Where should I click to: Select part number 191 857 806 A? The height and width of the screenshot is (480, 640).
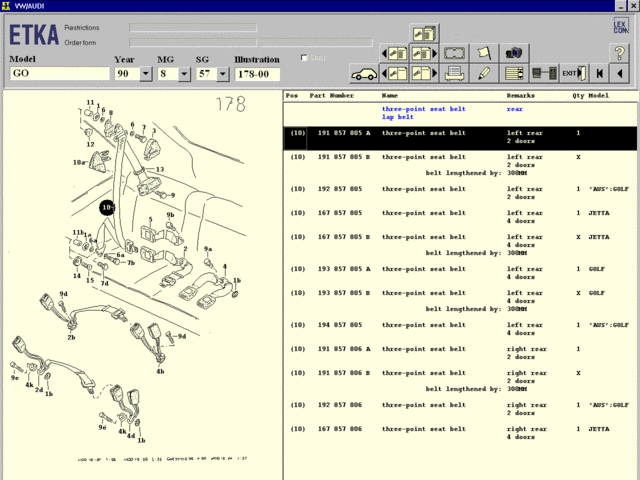(x=344, y=349)
